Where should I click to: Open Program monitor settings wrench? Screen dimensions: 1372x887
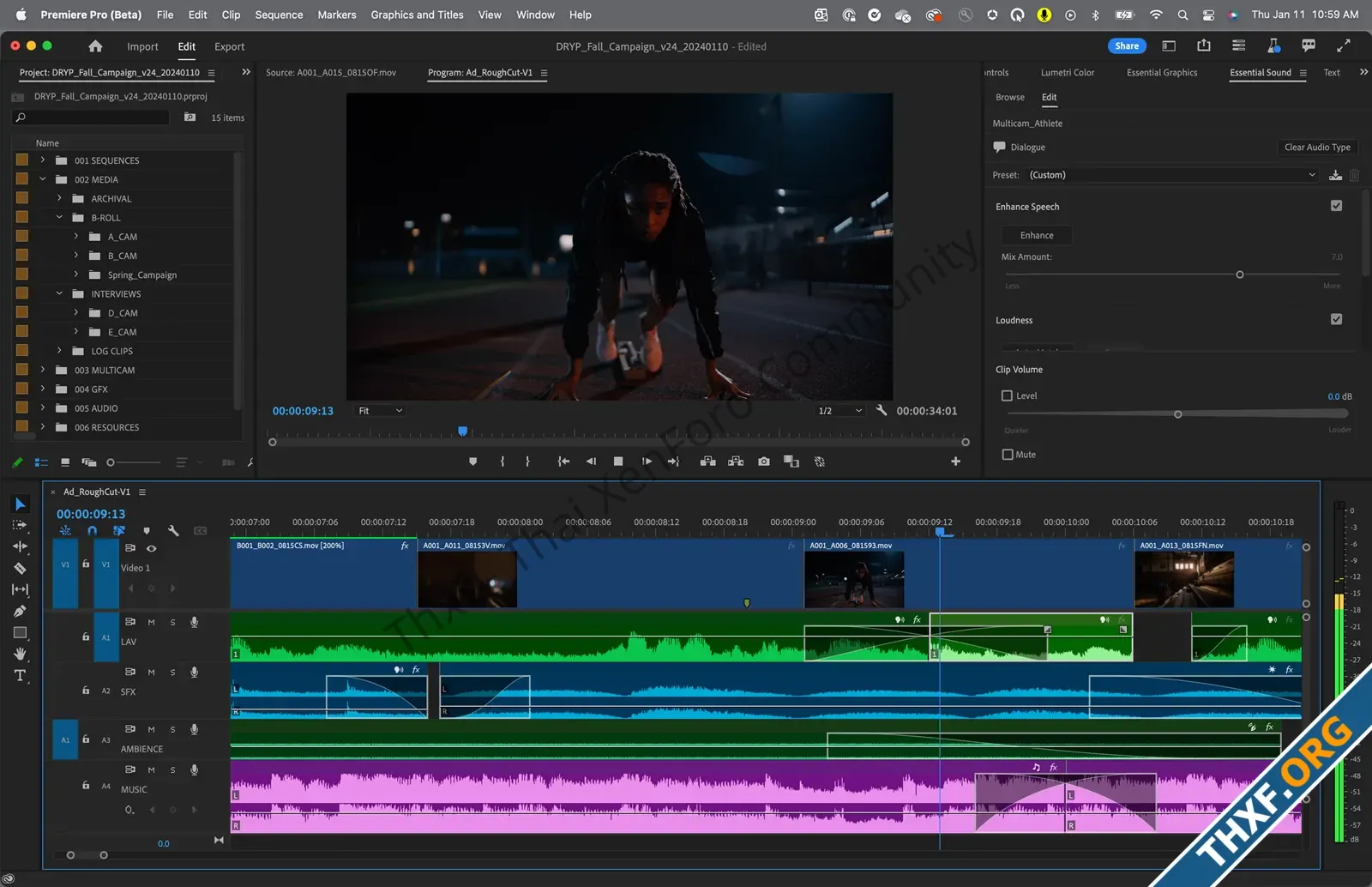coord(882,410)
